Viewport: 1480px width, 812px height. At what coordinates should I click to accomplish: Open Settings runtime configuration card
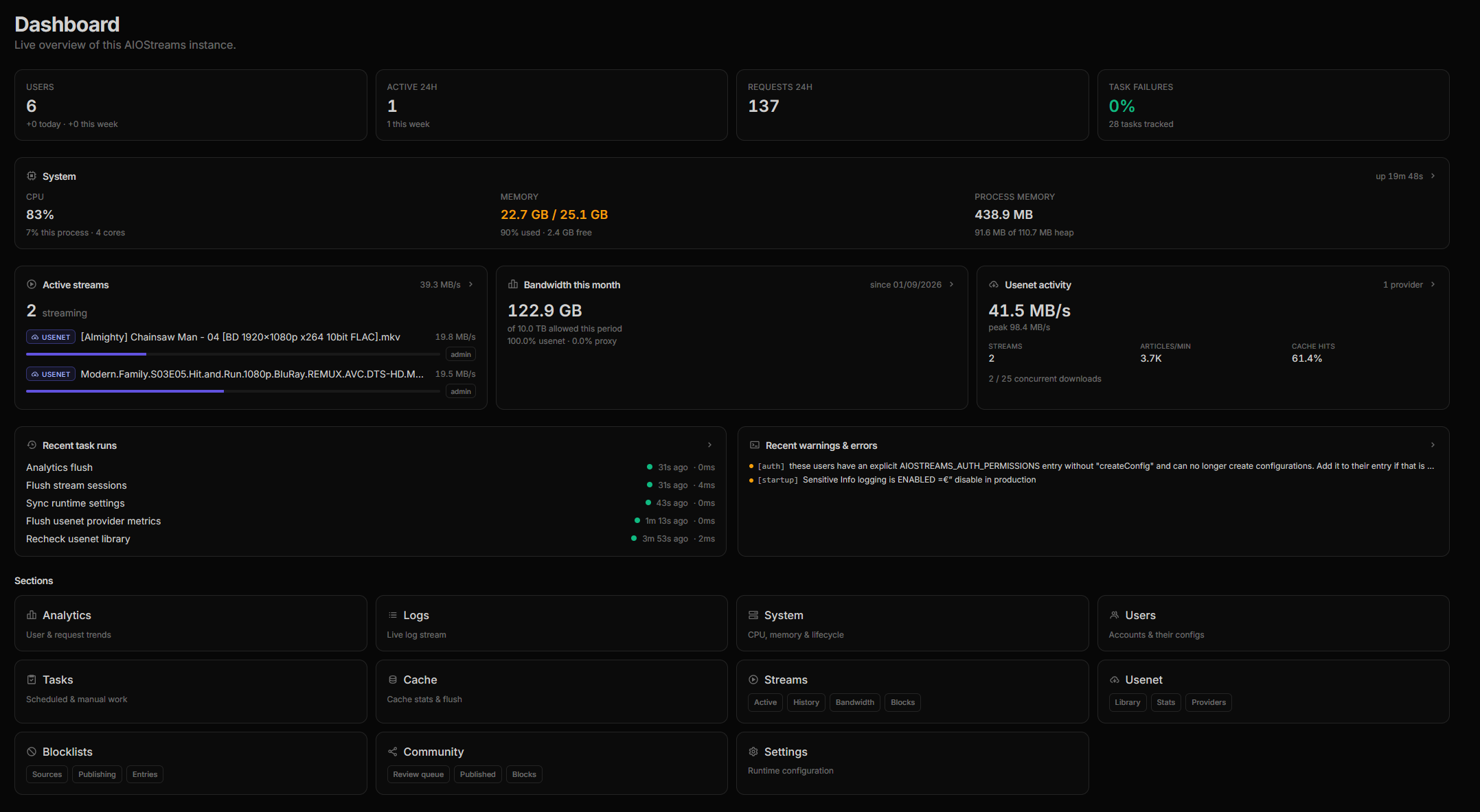coord(913,763)
